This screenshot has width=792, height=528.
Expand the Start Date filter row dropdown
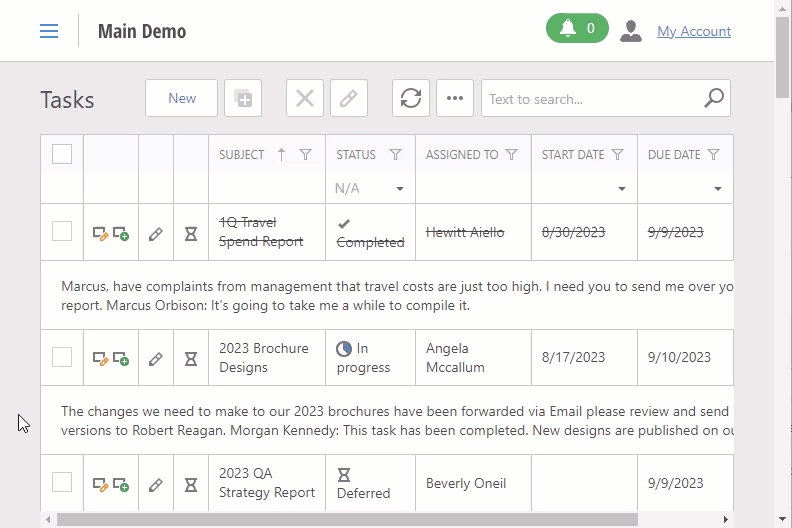click(622, 188)
